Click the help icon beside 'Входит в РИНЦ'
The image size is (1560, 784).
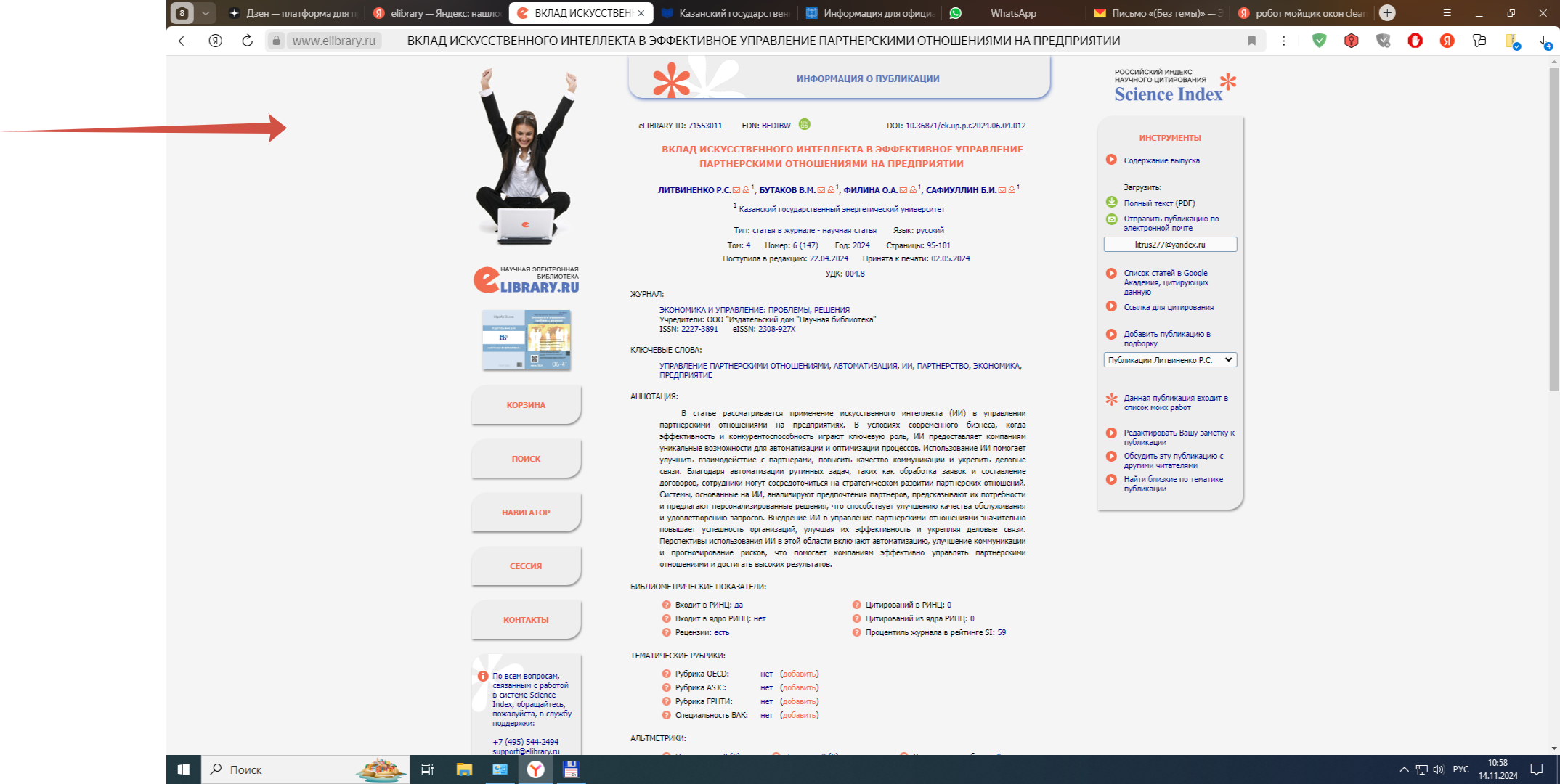tap(666, 605)
